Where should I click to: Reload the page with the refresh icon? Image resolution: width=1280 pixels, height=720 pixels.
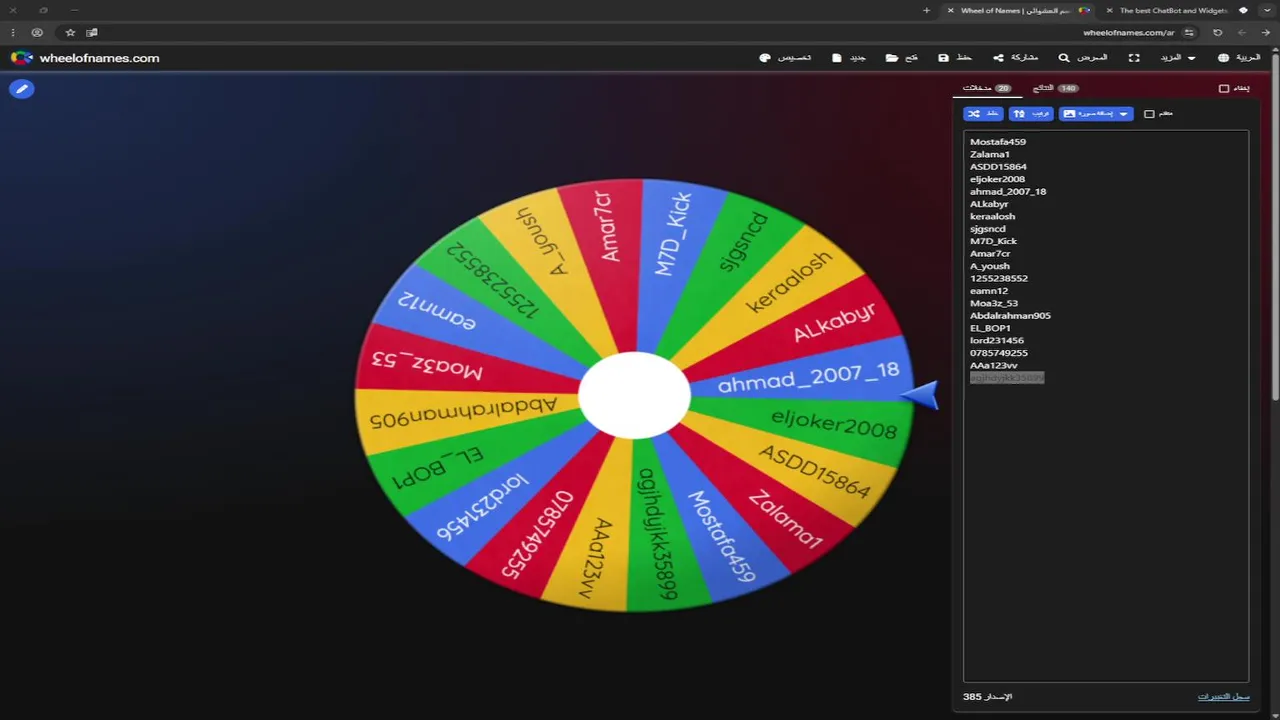[1217, 32]
